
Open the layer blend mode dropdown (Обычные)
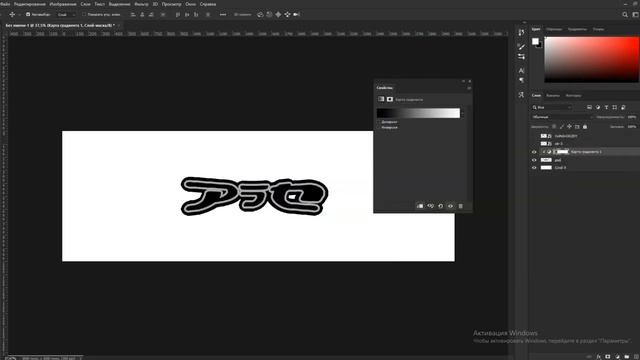(x=562, y=117)
